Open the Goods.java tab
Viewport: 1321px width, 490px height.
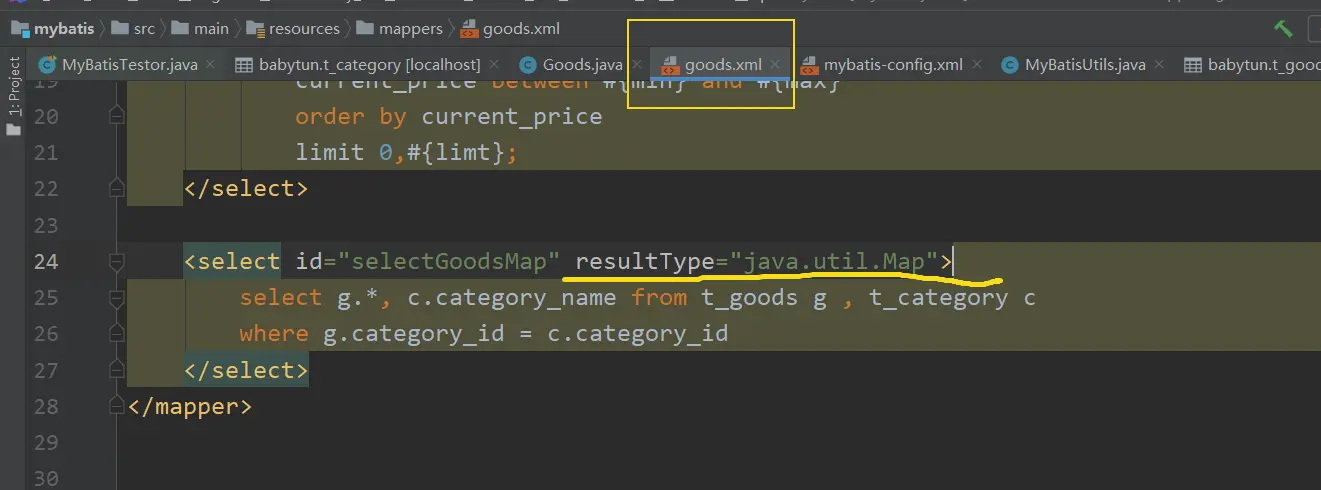coord(582,66)
